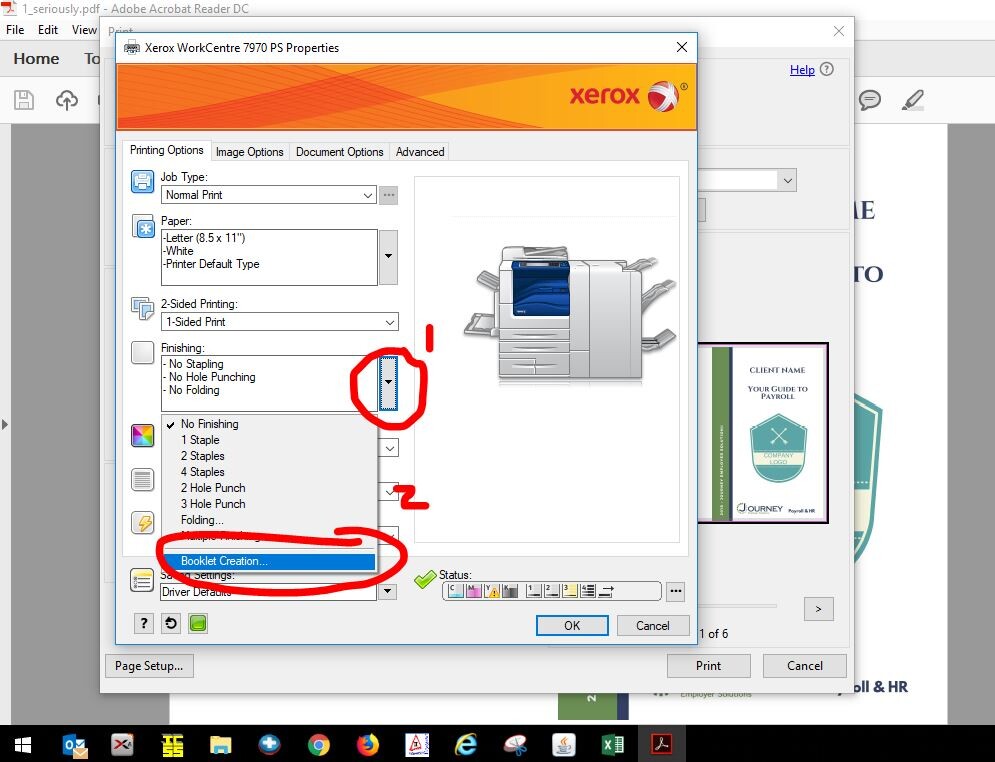This screenshot has height=762, width=995.
Task: Click the blank Finishing icon box
Action: (142, 352)
